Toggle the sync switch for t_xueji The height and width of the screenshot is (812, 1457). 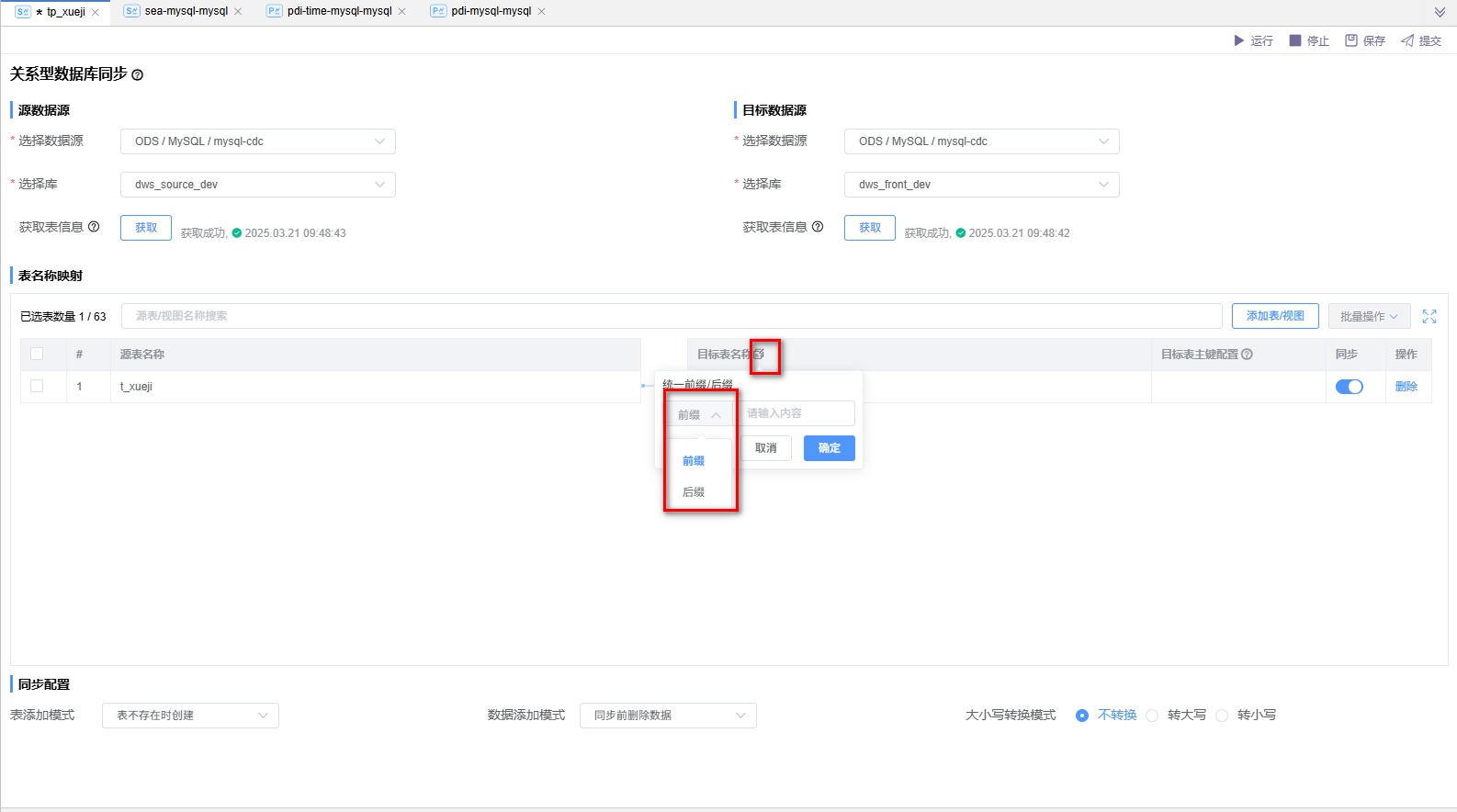point(1349,387)
